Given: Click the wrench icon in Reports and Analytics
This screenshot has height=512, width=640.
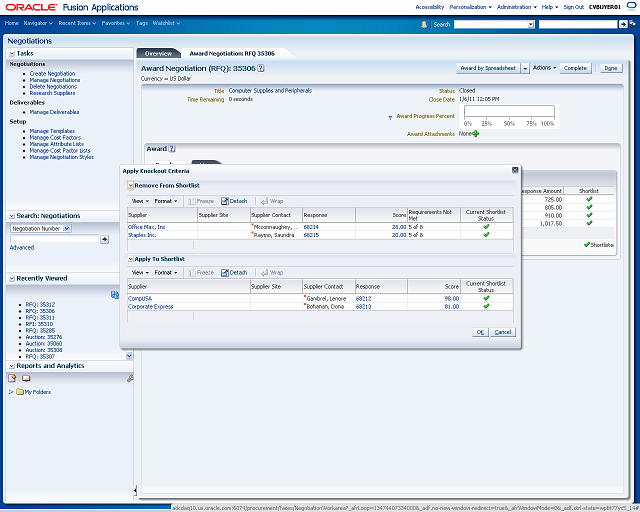Looking at the screenshot, I should coord(130,378).
